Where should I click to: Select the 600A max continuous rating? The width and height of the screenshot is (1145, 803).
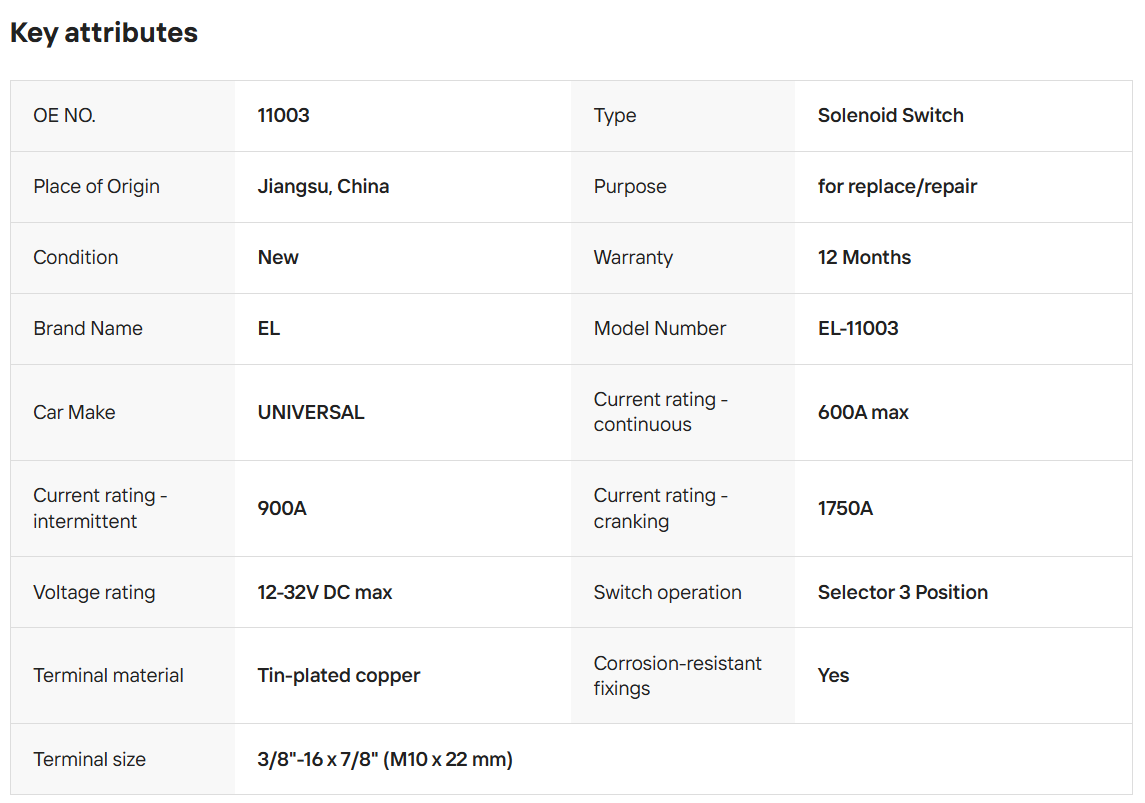pos(863,412)
